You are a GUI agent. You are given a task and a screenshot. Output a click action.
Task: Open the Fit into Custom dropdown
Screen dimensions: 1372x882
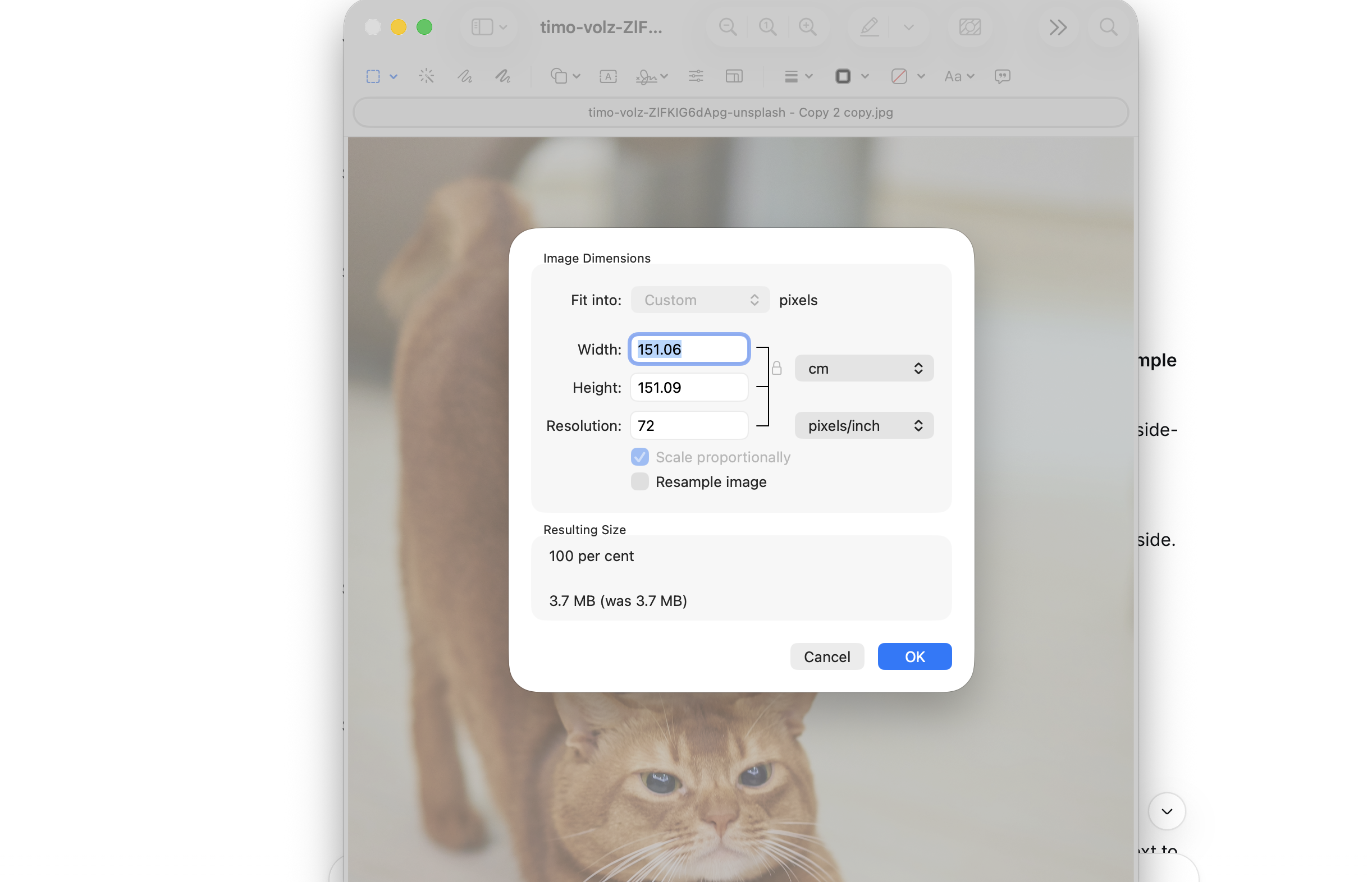[699, 300]
